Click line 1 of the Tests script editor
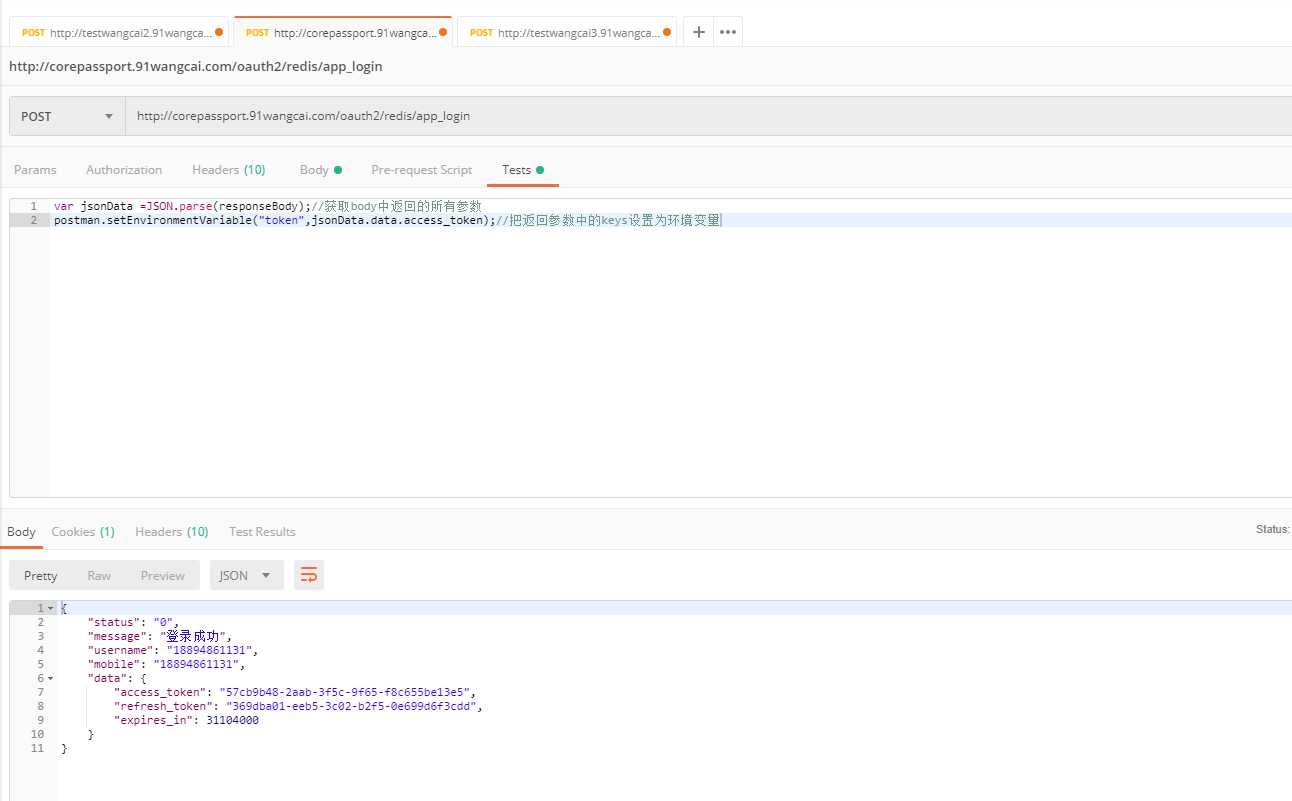1292x801 pixels. pyautogui.click(x=268, y=206)
